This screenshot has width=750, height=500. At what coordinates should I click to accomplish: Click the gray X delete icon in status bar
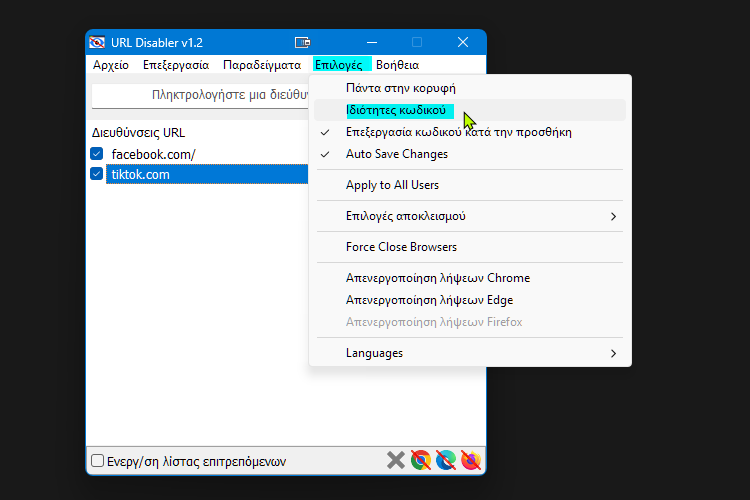pyautogui.click(x=396, y=460)
